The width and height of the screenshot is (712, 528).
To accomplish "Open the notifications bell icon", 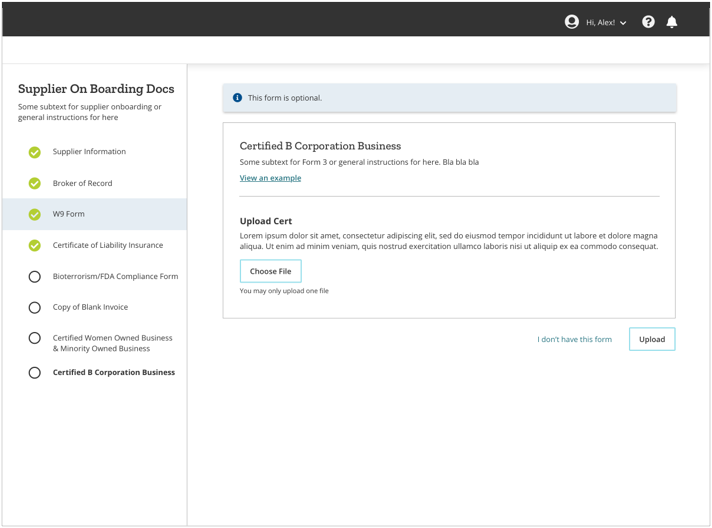I will 672,22.
